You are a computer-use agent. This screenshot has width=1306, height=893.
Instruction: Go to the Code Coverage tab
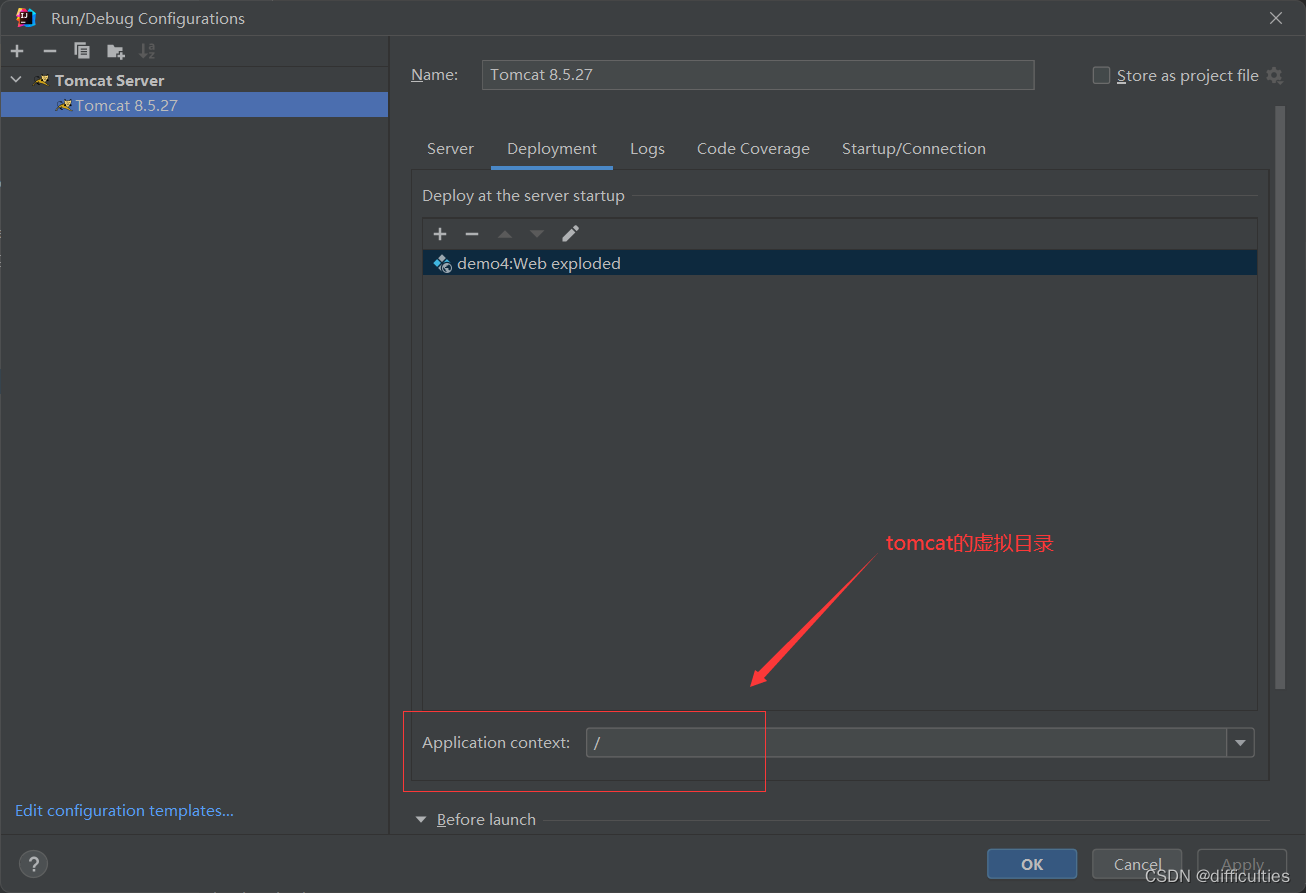coord(753,149)
